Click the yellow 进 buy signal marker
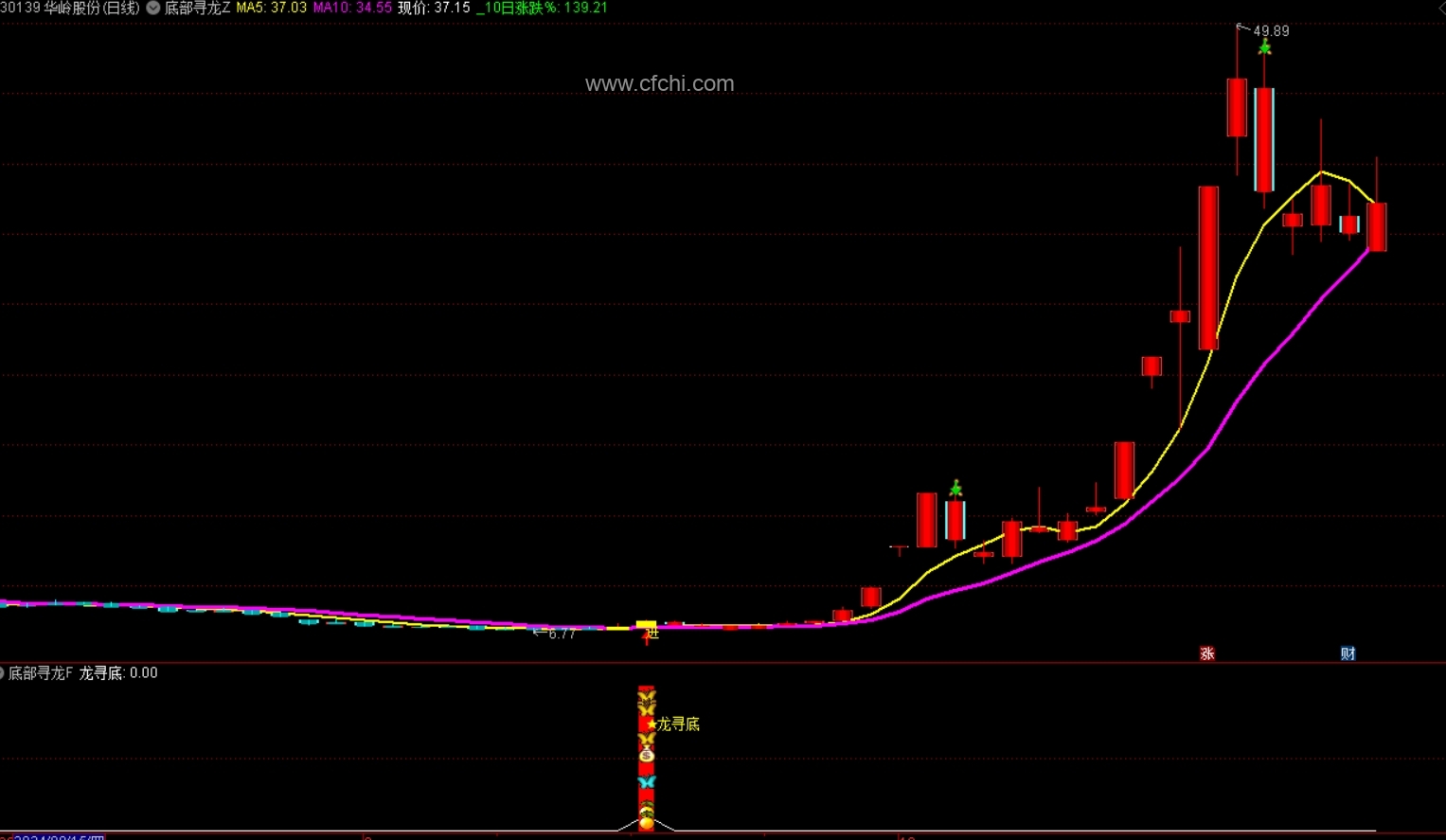The width and height of the screenshot is (1446, 840). pyautogui.click(x=652, y=633)
